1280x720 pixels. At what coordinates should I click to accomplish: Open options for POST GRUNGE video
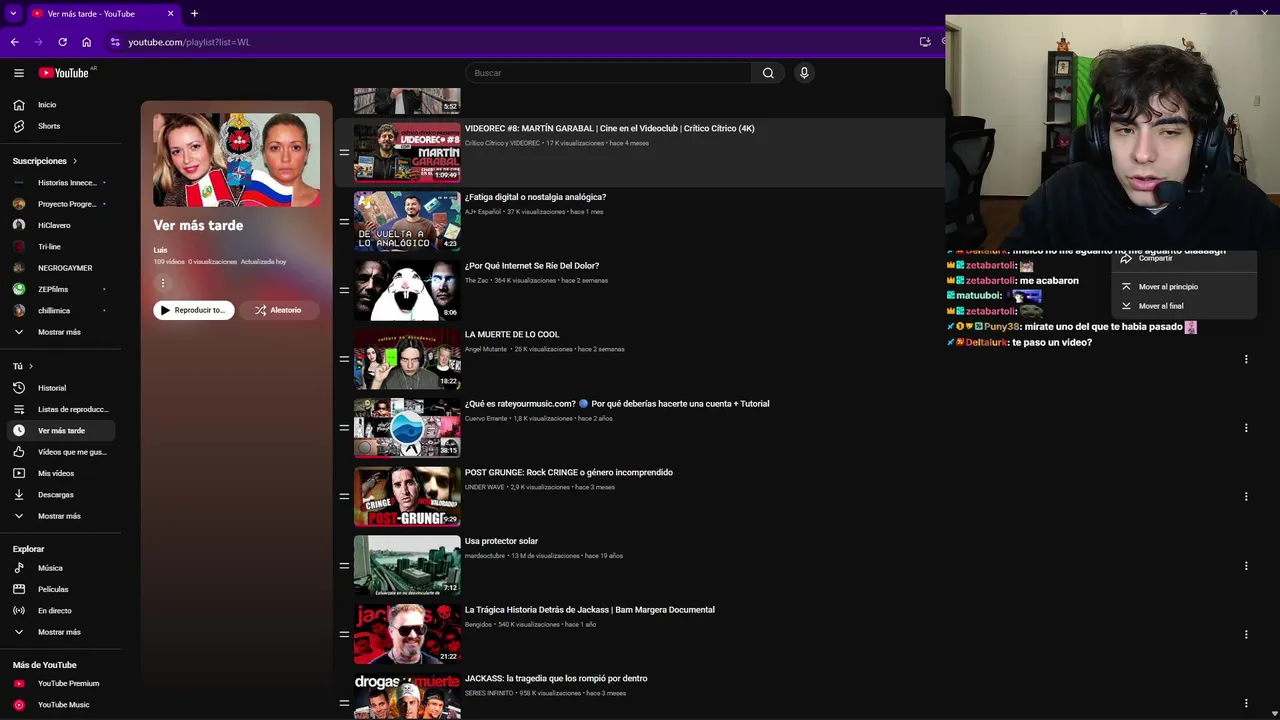pos(1246,496)
